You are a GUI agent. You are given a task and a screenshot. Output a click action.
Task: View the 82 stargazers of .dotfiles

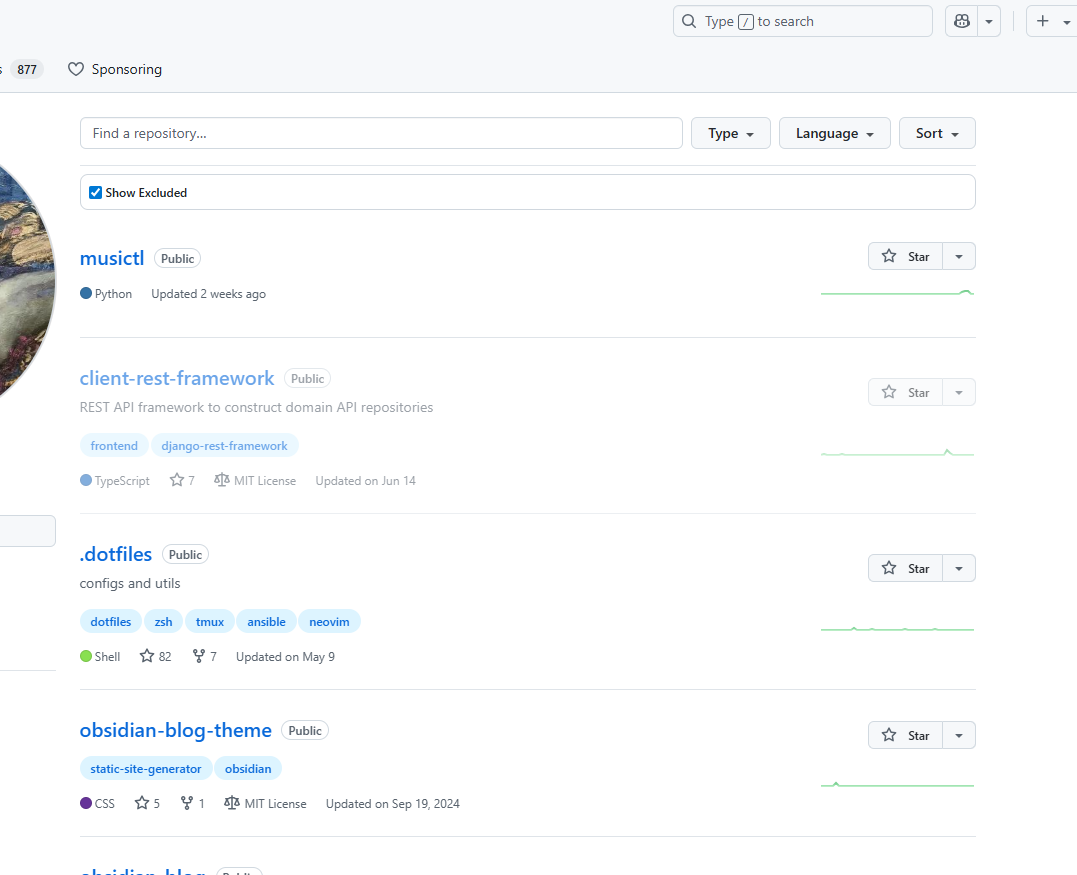pos(155,656)
